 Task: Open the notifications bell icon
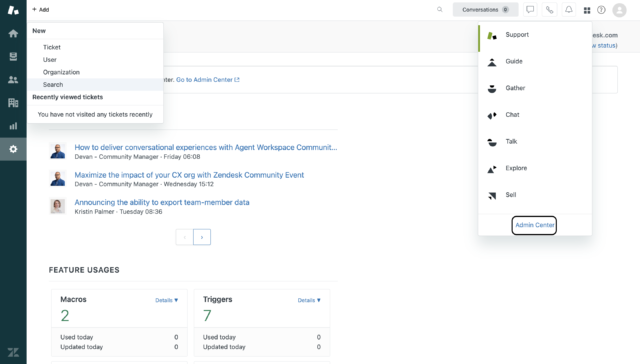569,9
